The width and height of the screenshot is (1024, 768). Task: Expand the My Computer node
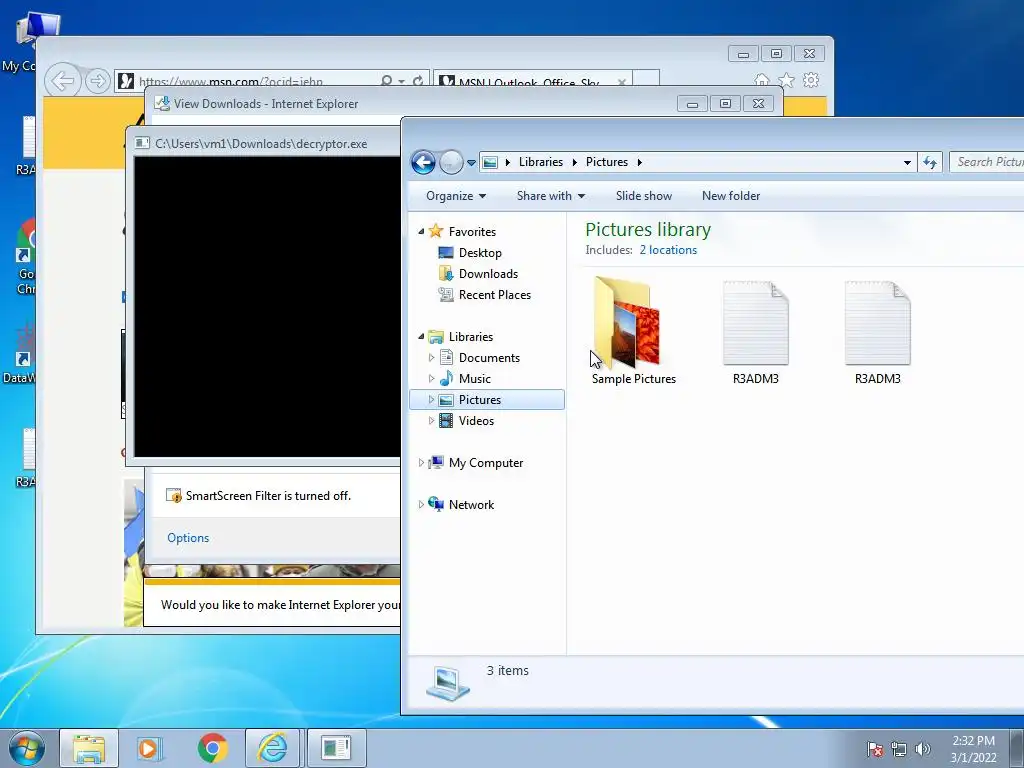pos(421,463)
